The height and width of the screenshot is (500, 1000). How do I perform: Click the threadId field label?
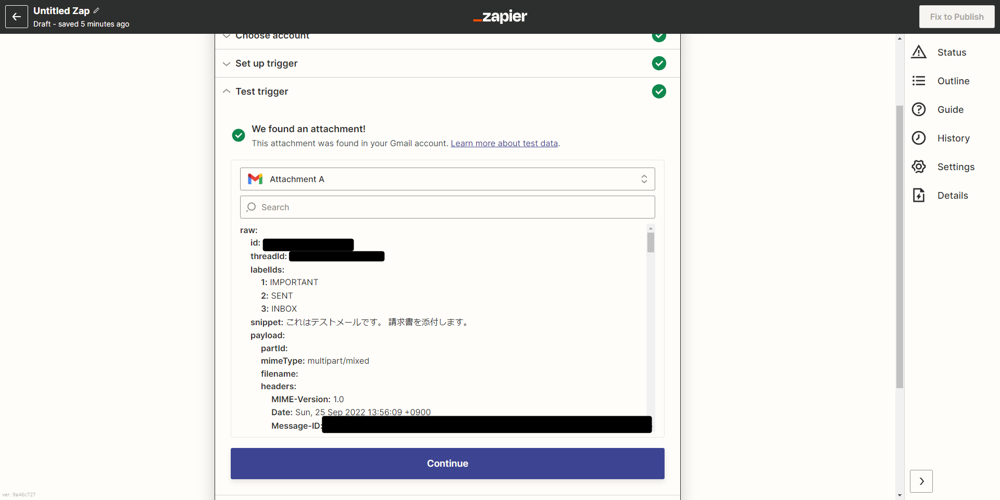pyautogui.click(x=268, y=256)
